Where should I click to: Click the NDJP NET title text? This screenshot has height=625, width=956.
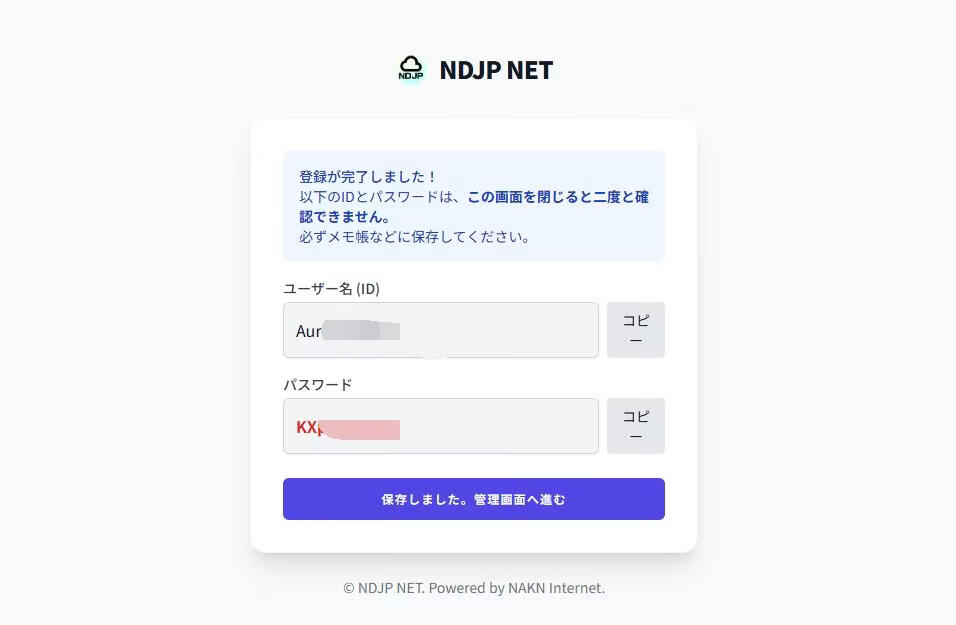click(496, 70)
